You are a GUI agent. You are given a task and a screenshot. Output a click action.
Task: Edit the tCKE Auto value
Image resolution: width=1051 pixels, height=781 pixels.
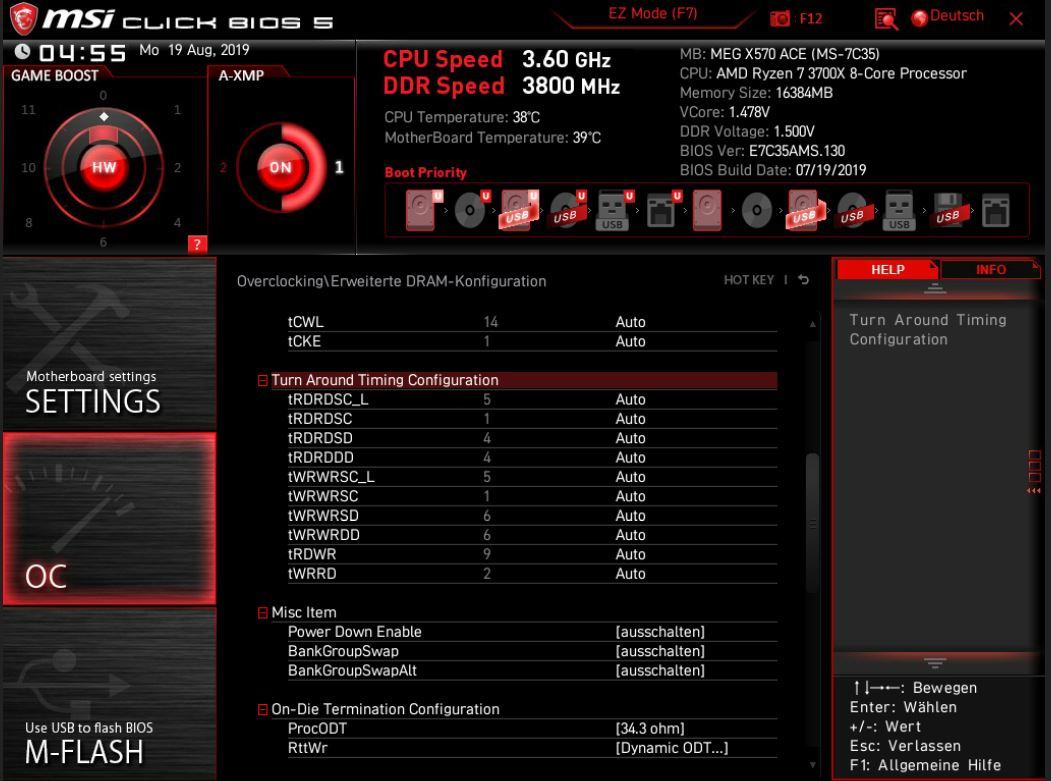pos(630,341)
